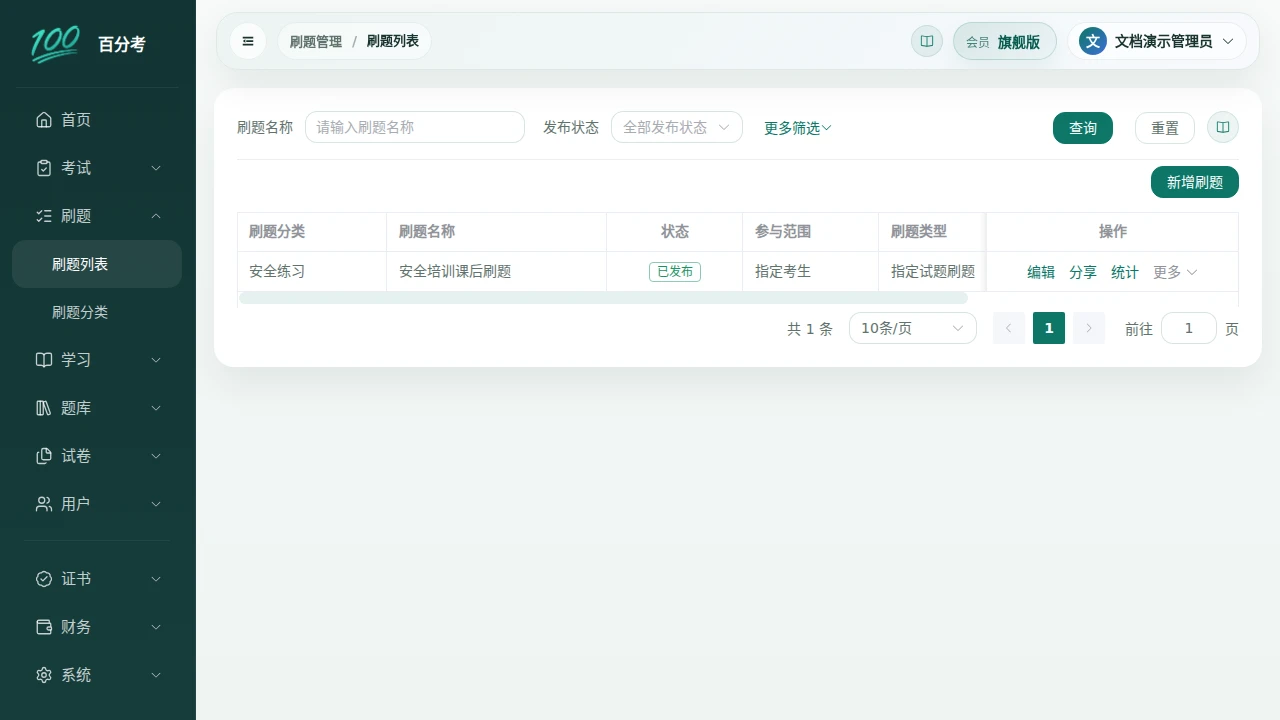
Task: Click 编辑 for 安全培训课后刷题
Action: click(1041, 272)
